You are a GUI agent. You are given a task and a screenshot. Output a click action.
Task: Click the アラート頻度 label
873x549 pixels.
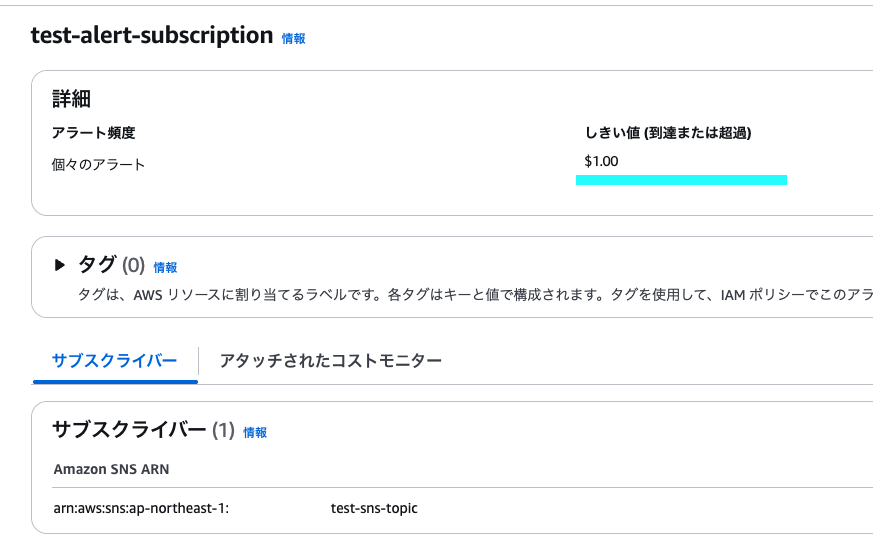click(x=94, y=133)
